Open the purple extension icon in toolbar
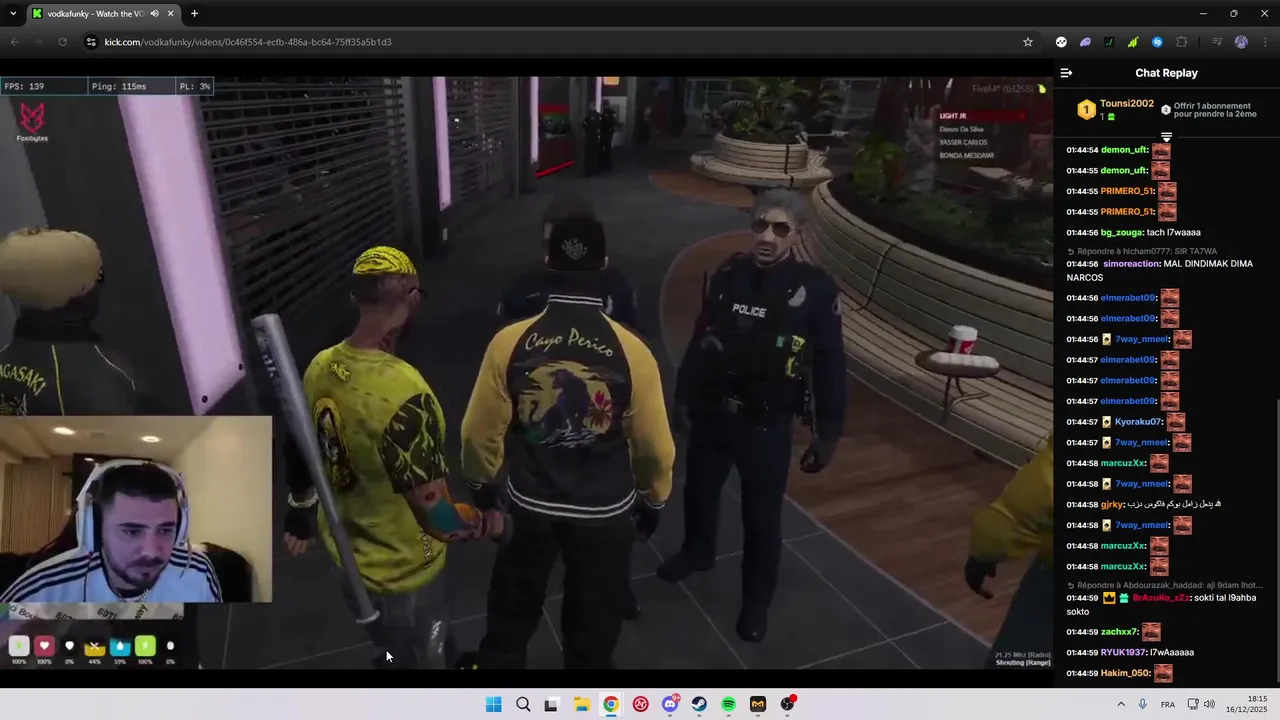Image resolution: width=1280 pixels, height=720 pixels. click(x=1085, y=42)
